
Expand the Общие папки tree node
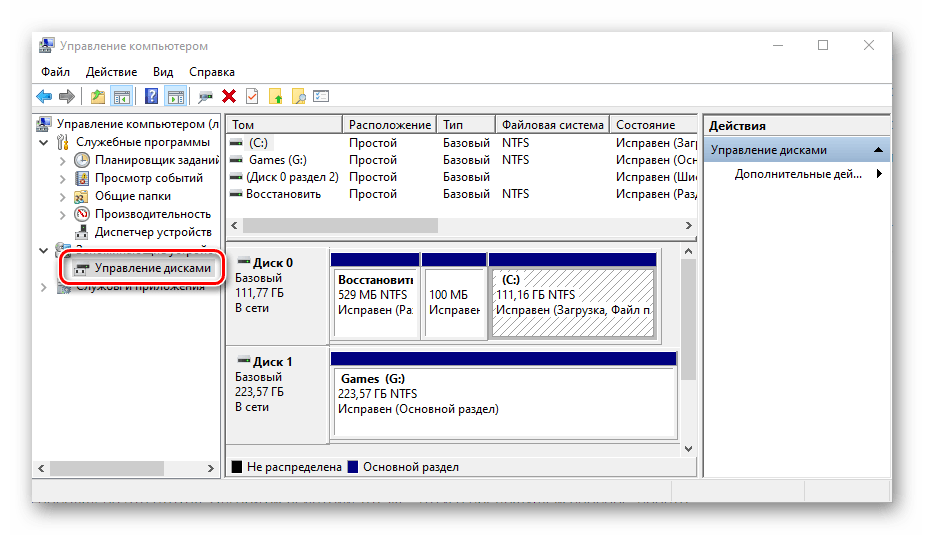tap(63, 196)
